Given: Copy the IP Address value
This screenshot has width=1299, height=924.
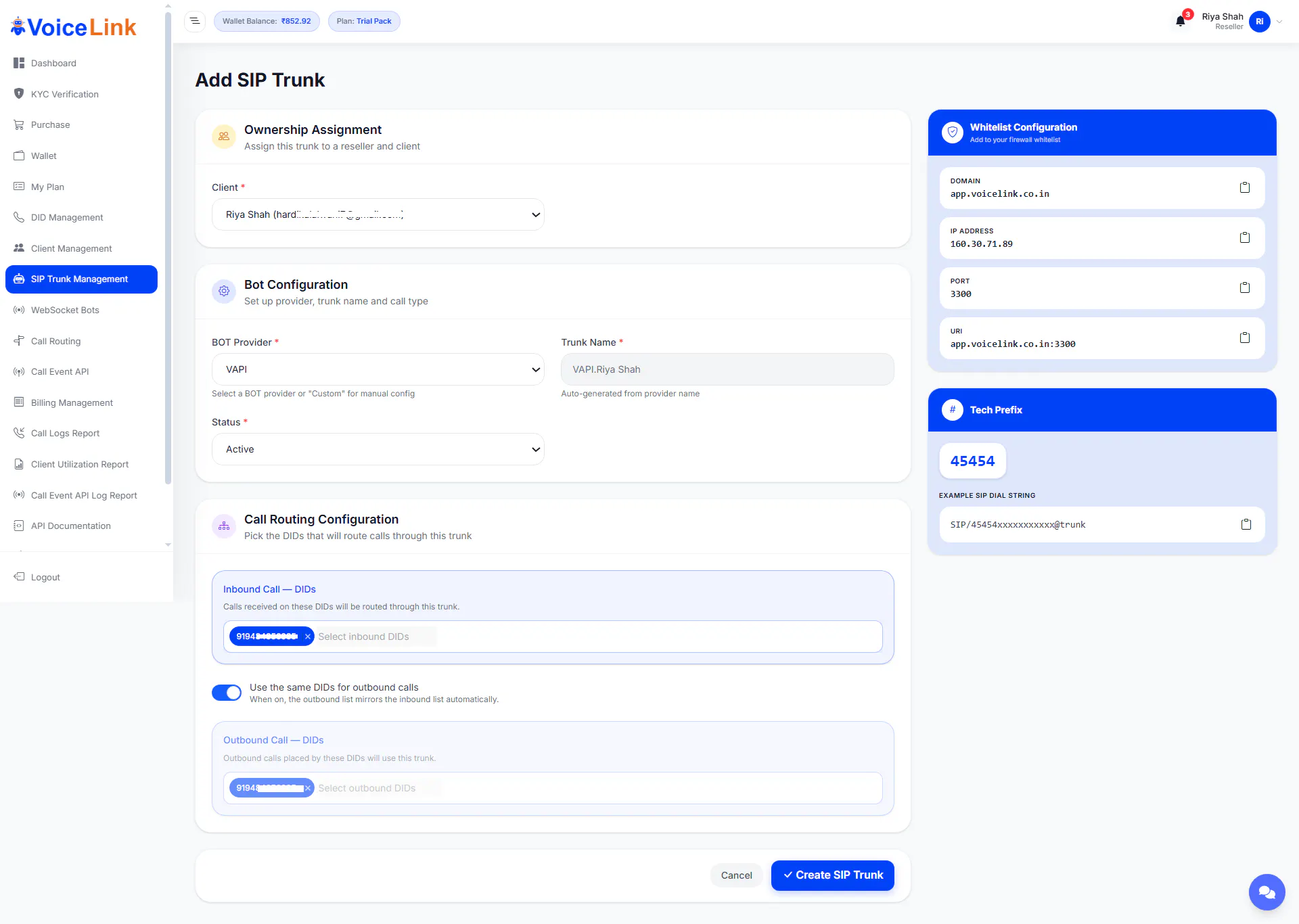Looking at the screenshot, I should tap(1245, 237).
